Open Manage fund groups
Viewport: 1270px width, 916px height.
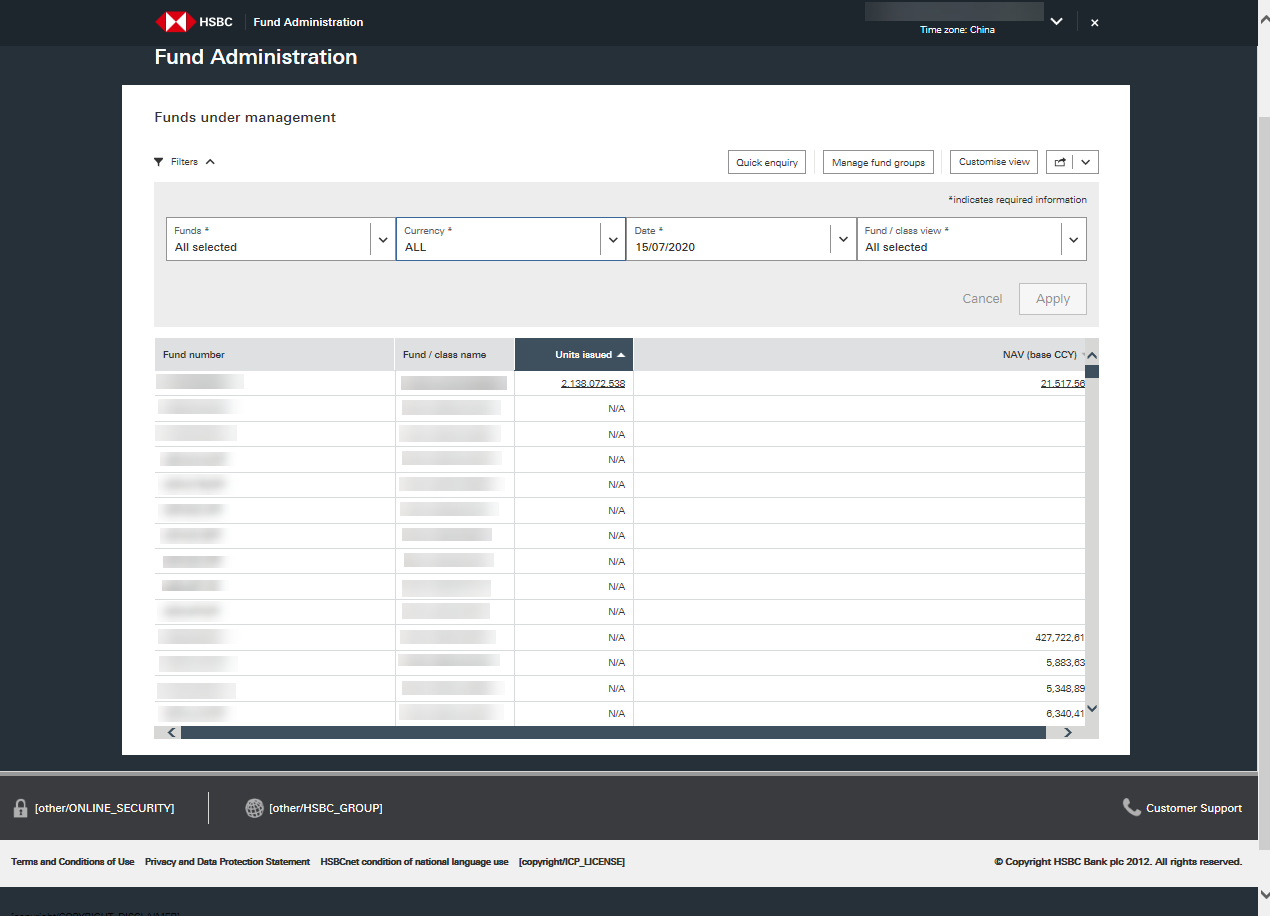coord(878,162)
